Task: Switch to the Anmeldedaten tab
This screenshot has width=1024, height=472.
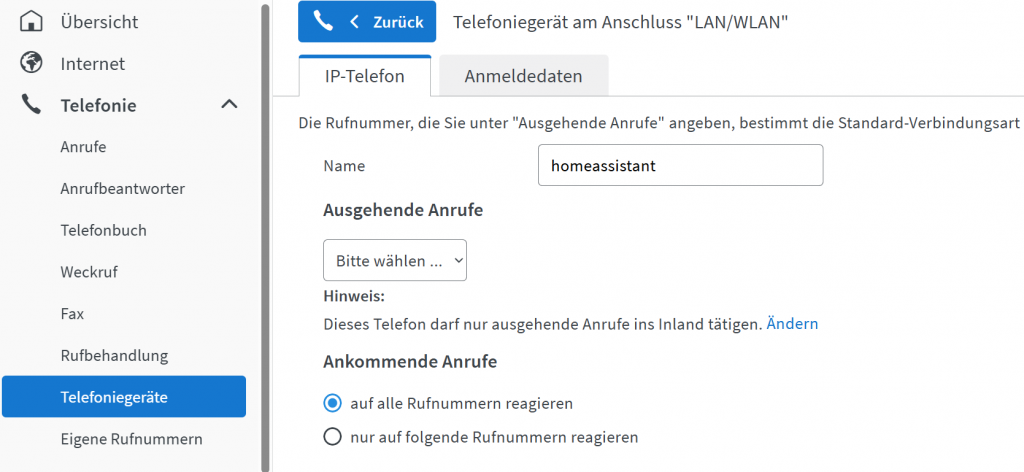Action: click(523, 76)
